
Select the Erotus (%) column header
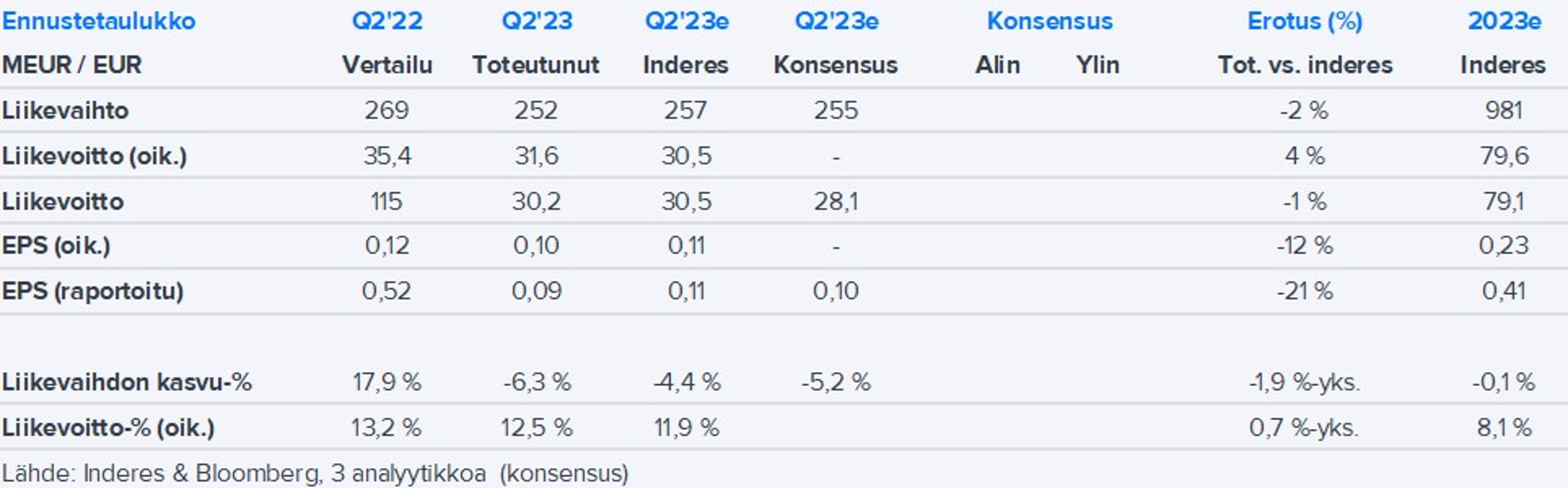1305,21
